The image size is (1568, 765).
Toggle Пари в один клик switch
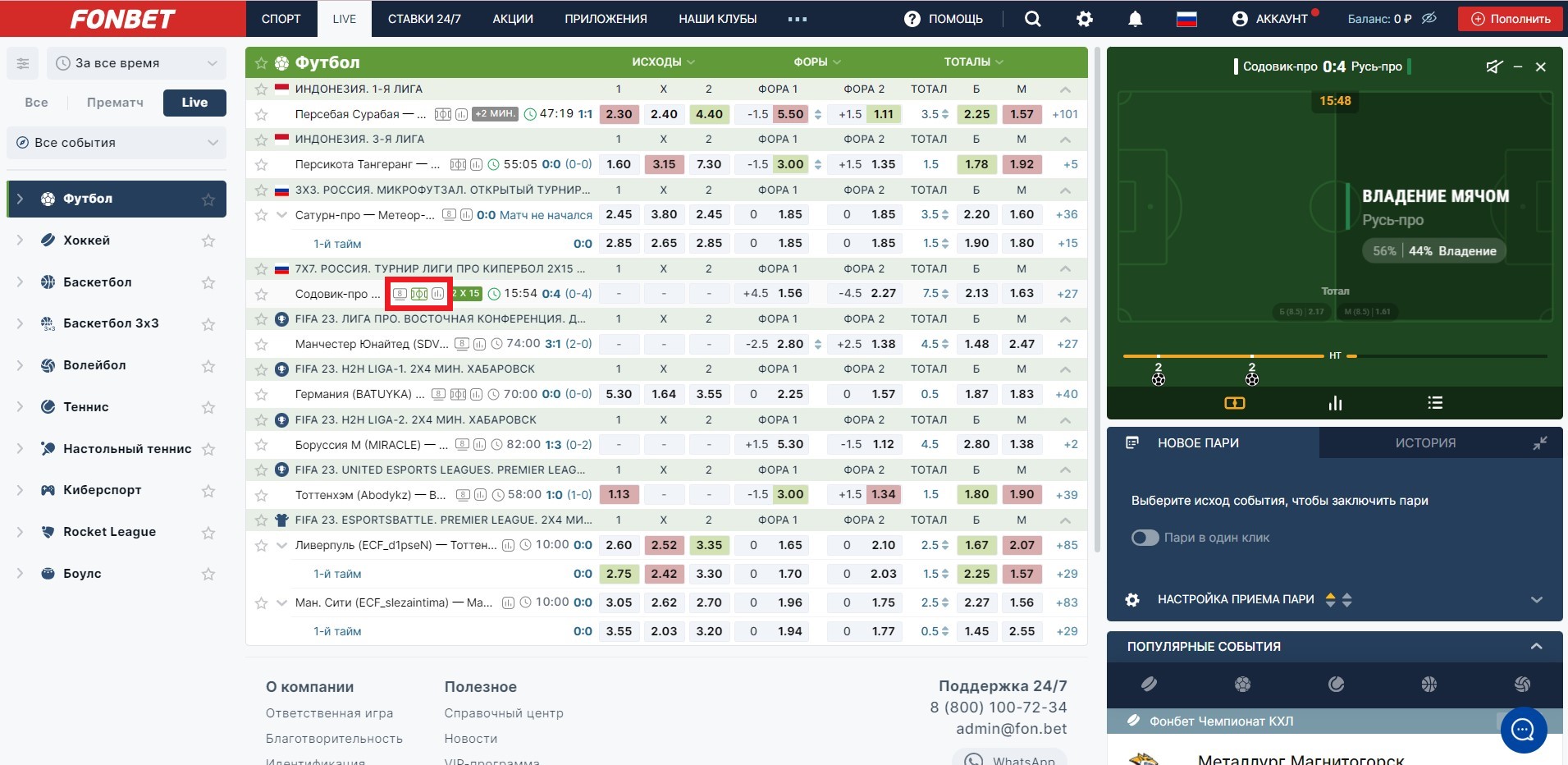point(1145,538)
